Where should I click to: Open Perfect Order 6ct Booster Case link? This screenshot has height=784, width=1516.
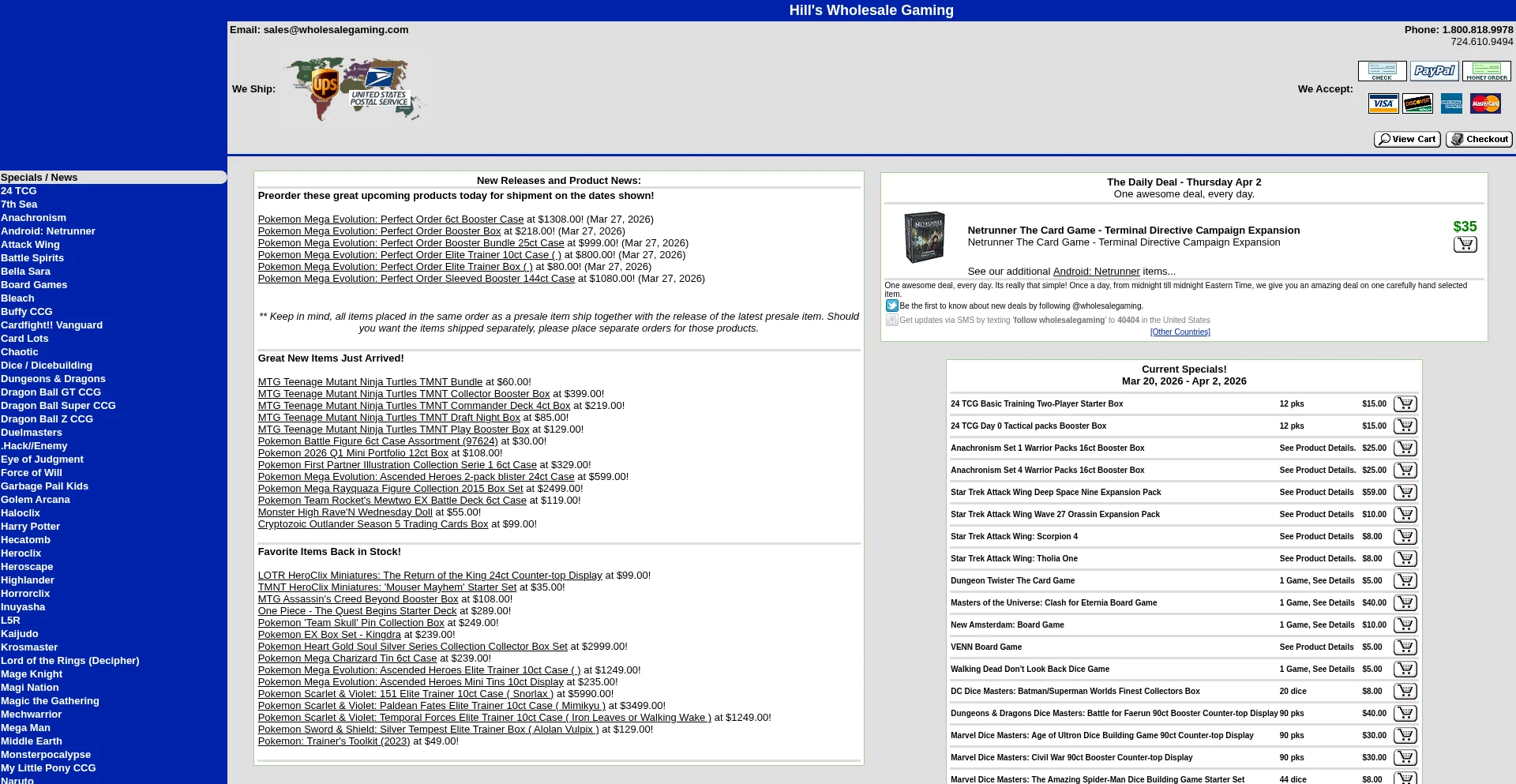pyautogui.click(x=391, y=219)
